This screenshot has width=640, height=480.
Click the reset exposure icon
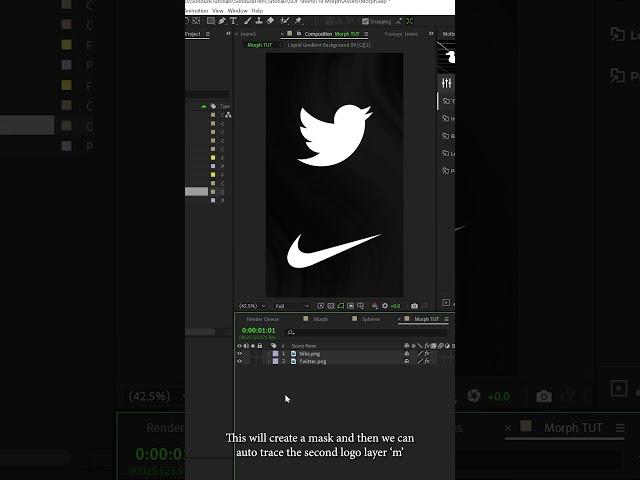[x=384, y=306]
